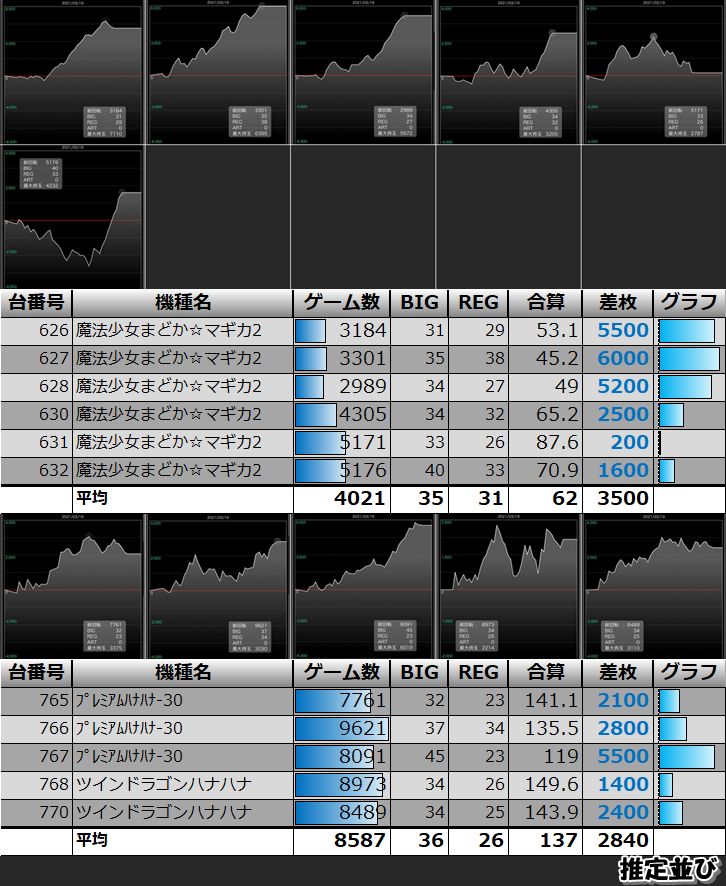The height and width of the screenshot is (886, 726).
Task: Click the second table's average games 8587
Action: (359, 840)
